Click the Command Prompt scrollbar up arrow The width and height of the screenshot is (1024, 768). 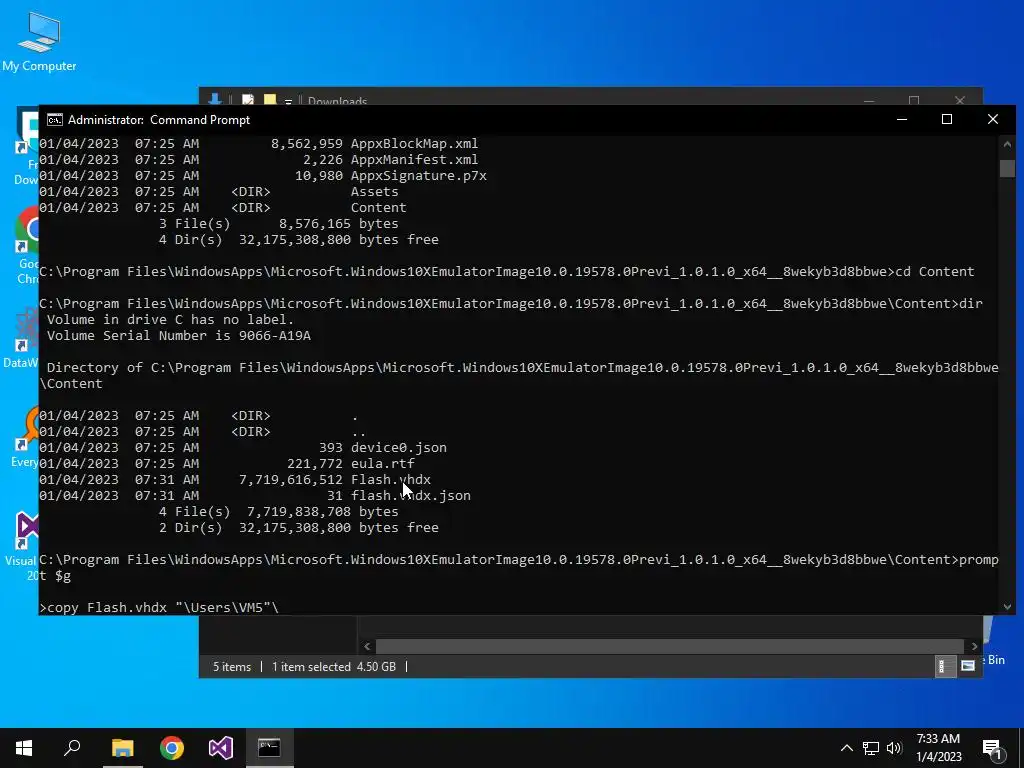coord(1006,144)
